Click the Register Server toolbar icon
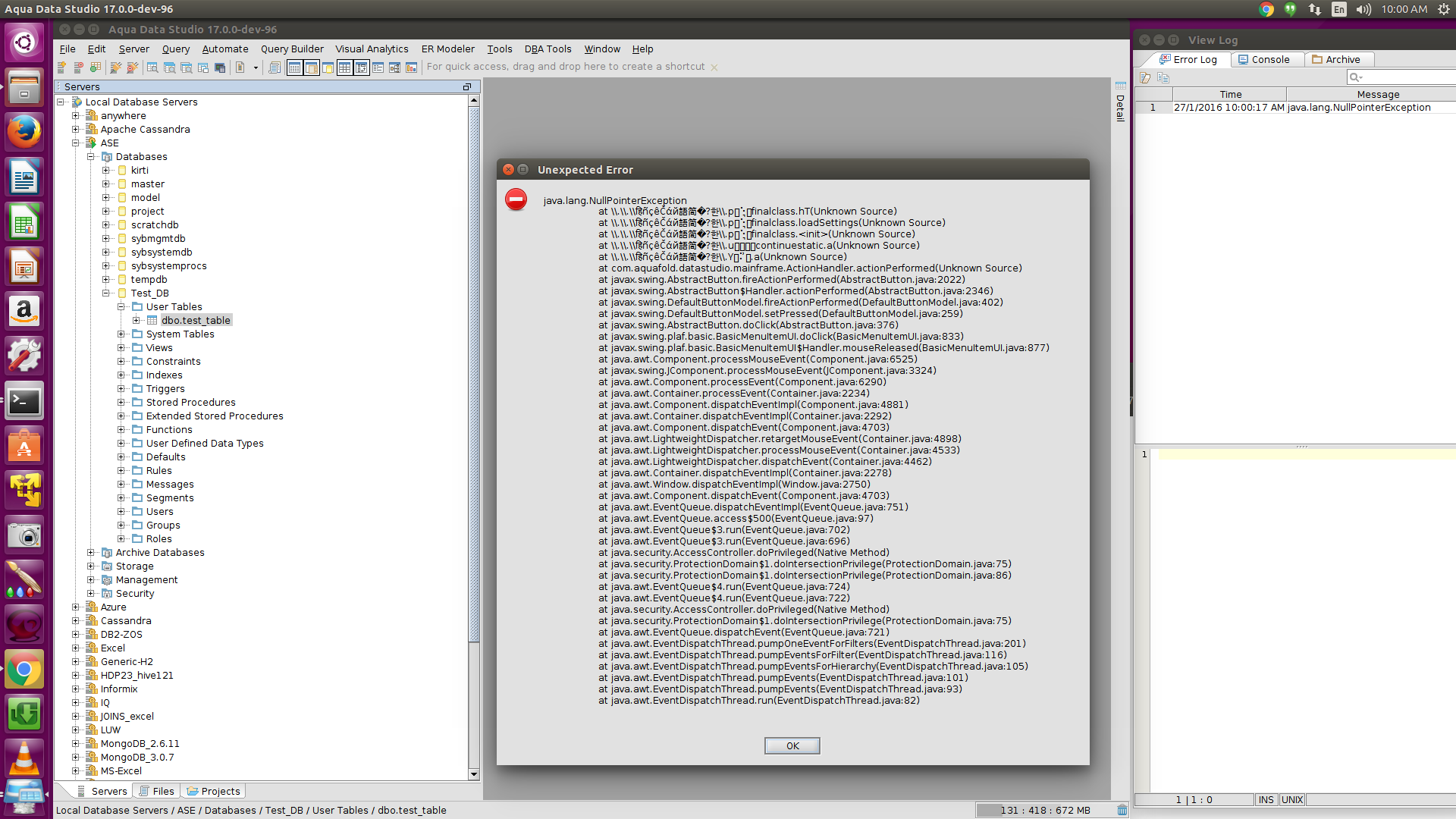Image resolution: width=1456 pixels, height=819 pixels. click(62, 67)
